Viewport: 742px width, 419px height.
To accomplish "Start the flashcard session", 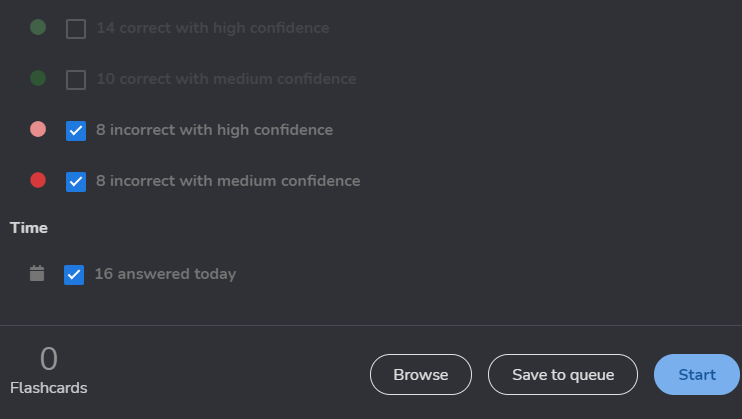I will click(697, 375).
